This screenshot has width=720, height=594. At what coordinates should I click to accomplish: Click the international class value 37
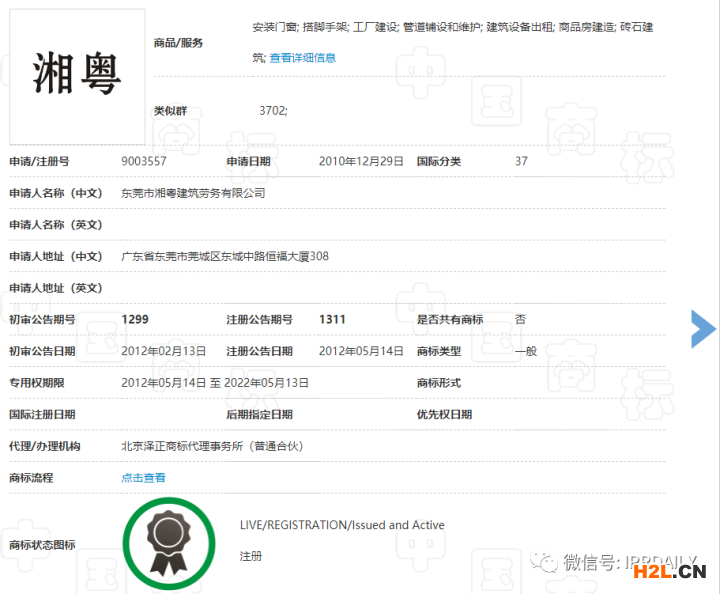click(x=521, y=161)
